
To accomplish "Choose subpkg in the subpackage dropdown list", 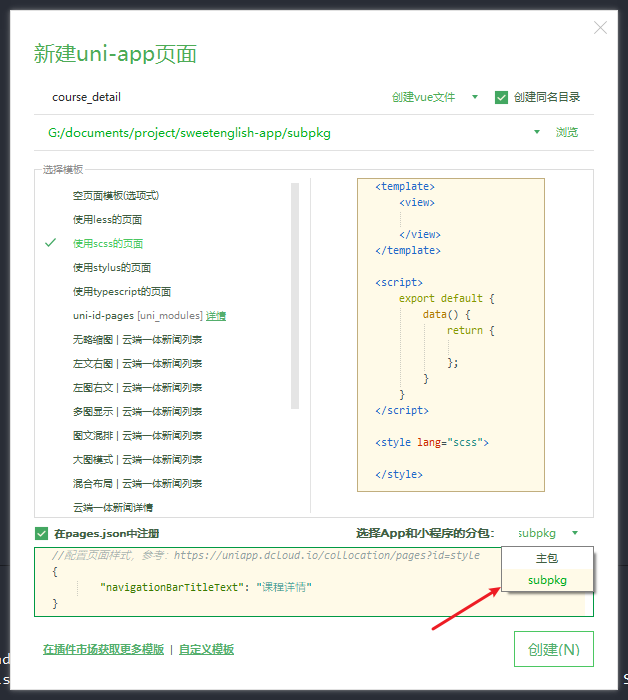I will [547, 580].
